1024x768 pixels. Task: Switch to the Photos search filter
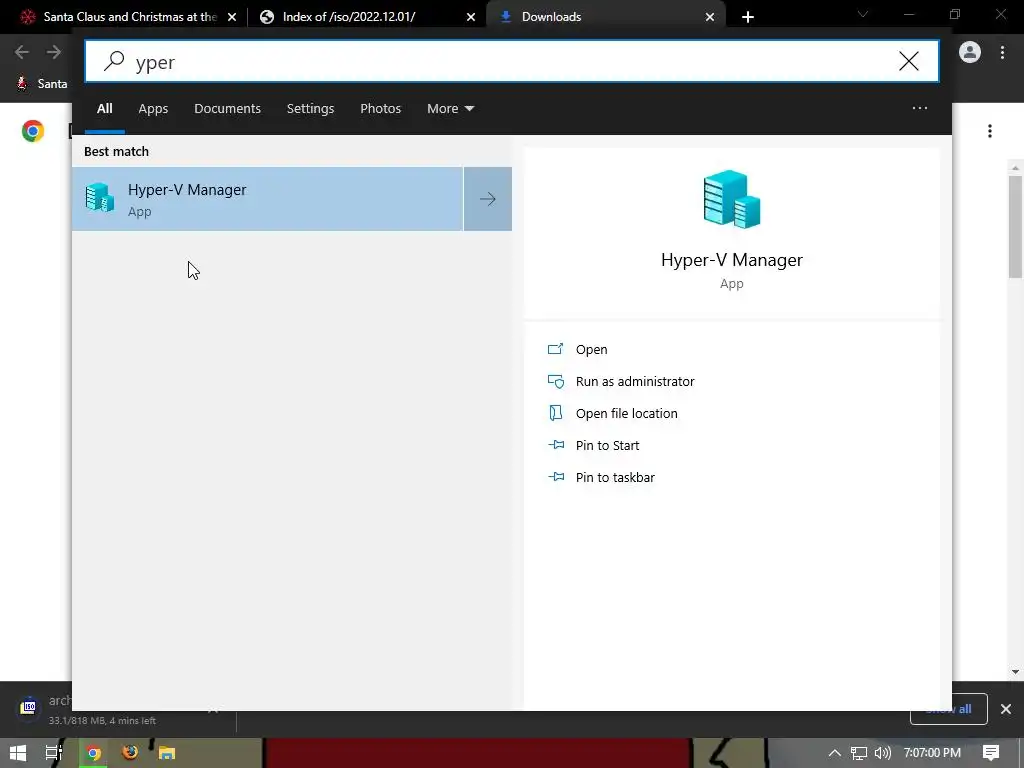click(380, 108)
